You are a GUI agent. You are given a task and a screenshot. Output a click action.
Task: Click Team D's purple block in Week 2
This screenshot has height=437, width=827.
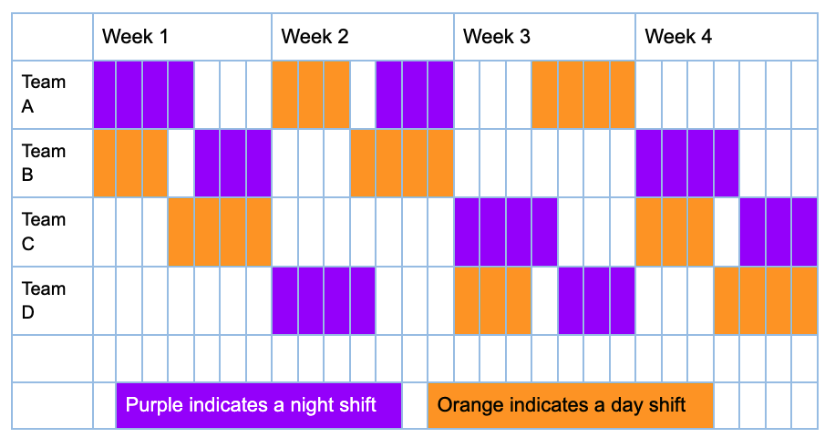click(323, 301)
